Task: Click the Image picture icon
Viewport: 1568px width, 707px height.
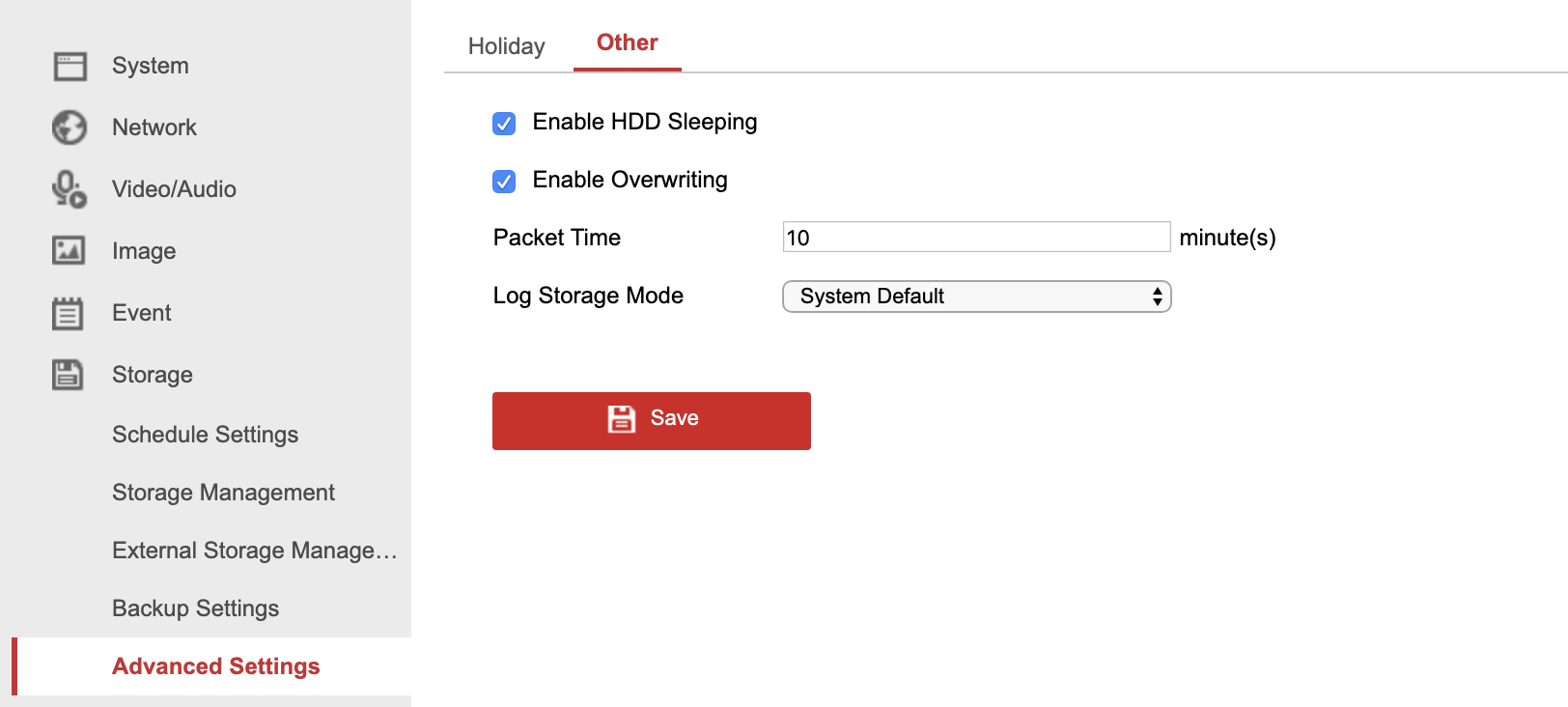Action: [69, 251]
